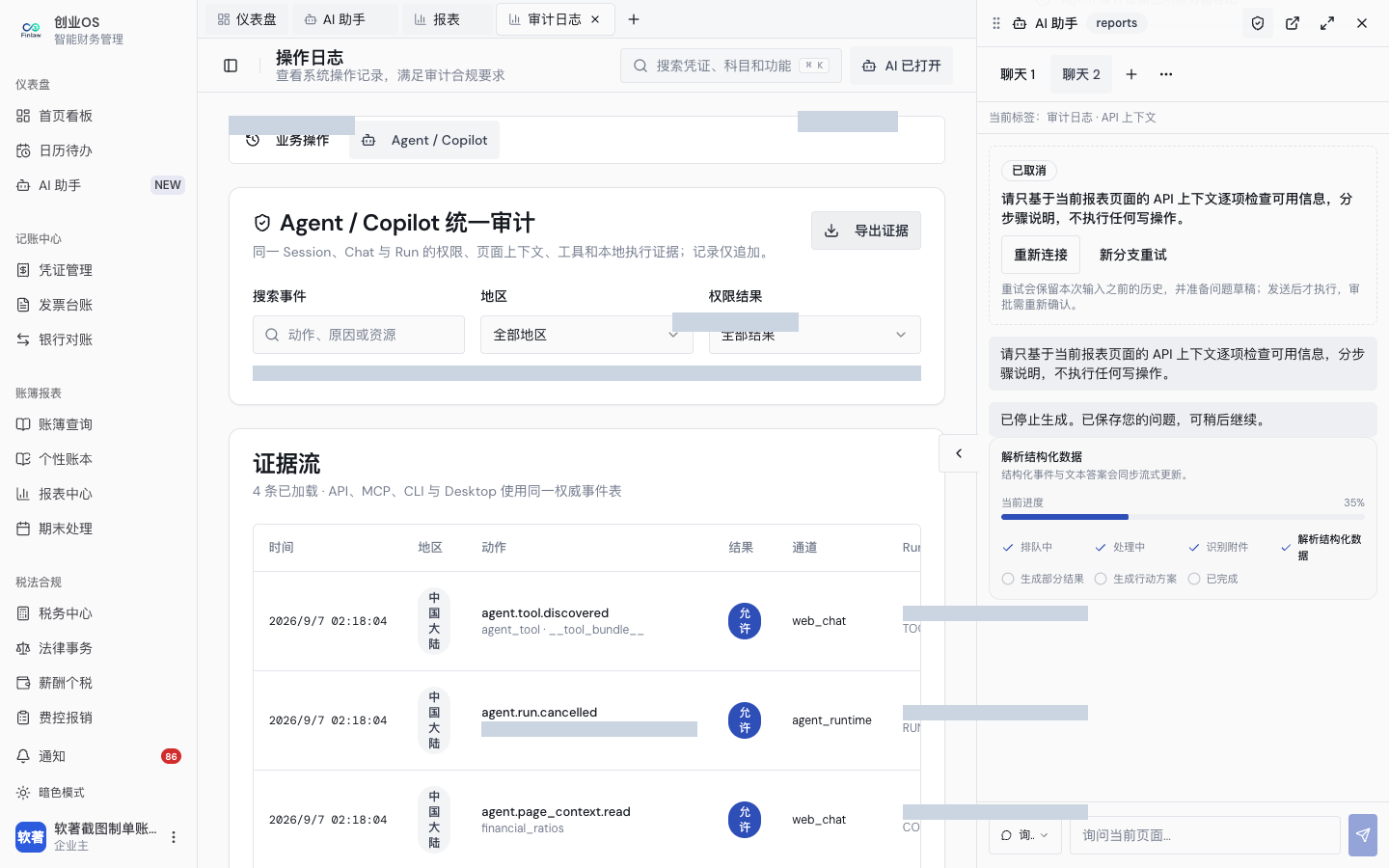The width and height of the screenshot is (1389, 868).
Task: Send the message with the arrow button
Action: tap(1363, 835)
